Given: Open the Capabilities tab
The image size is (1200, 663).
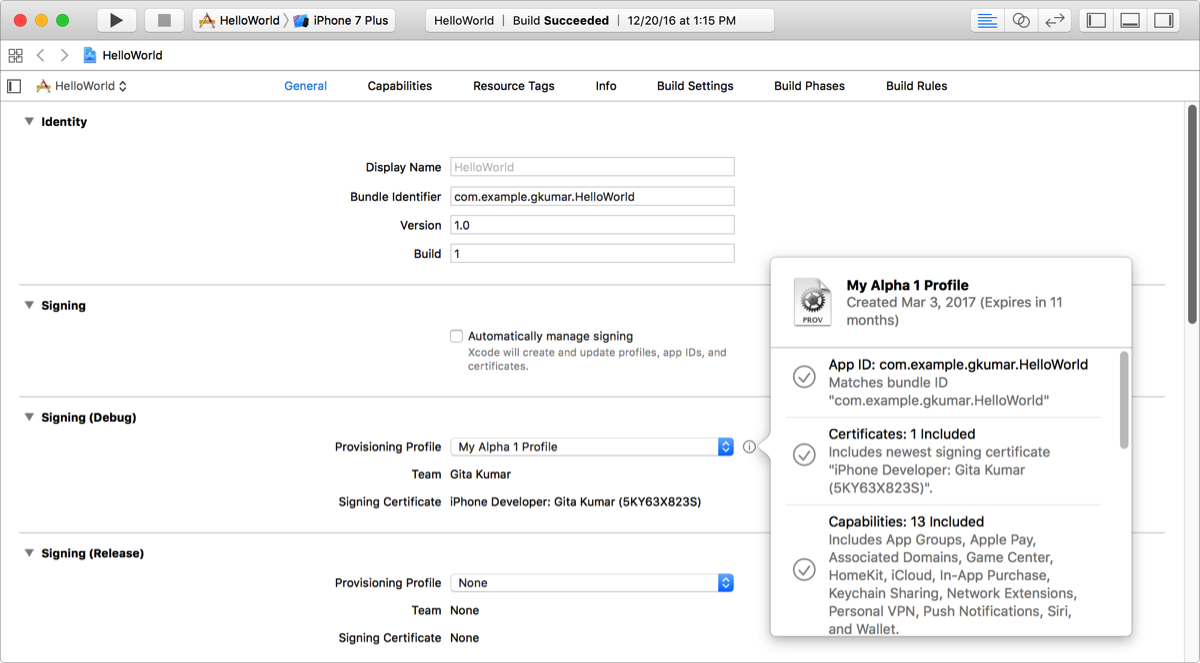Looking at the screenshot, I should tap(399, 86).
